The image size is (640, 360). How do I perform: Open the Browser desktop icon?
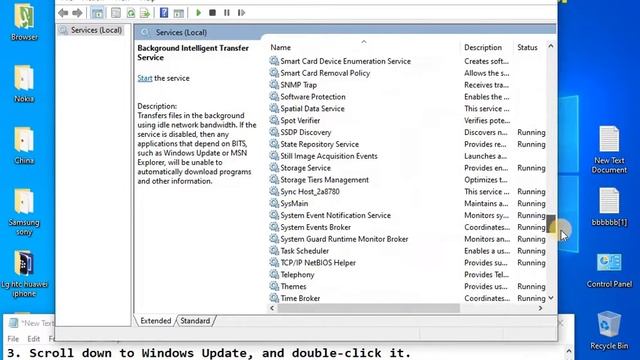pos(24,22)
